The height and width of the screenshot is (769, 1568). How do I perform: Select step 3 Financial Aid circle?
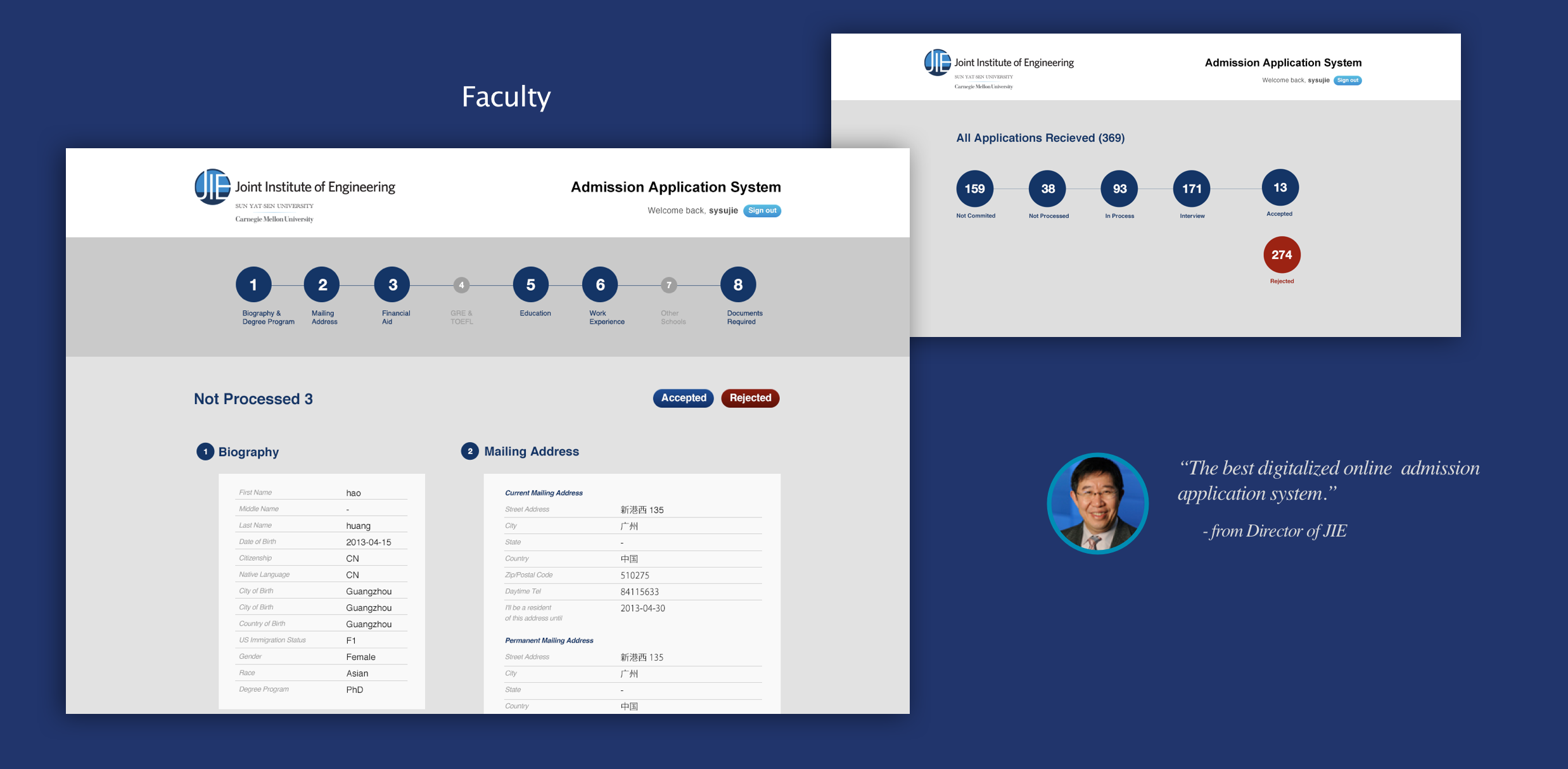click(392, 285)
